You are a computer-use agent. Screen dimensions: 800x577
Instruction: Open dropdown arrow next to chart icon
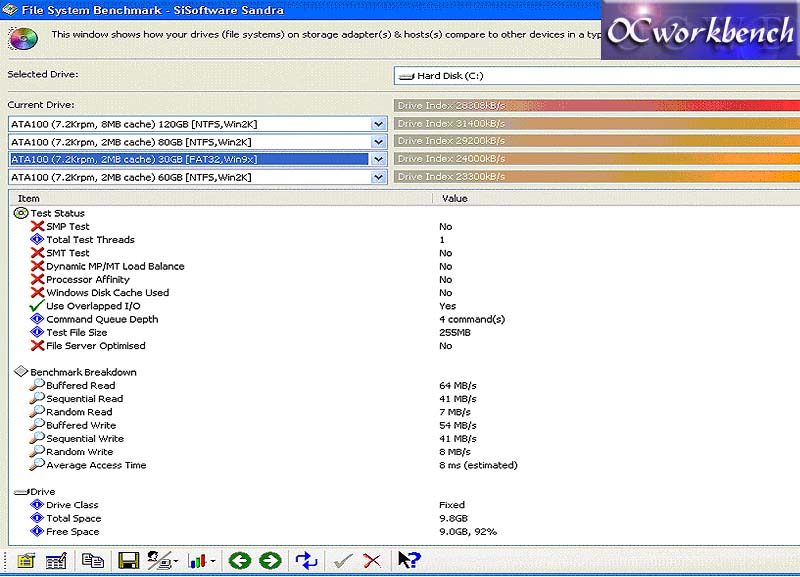pyautogui.click(x=213, y=561)
